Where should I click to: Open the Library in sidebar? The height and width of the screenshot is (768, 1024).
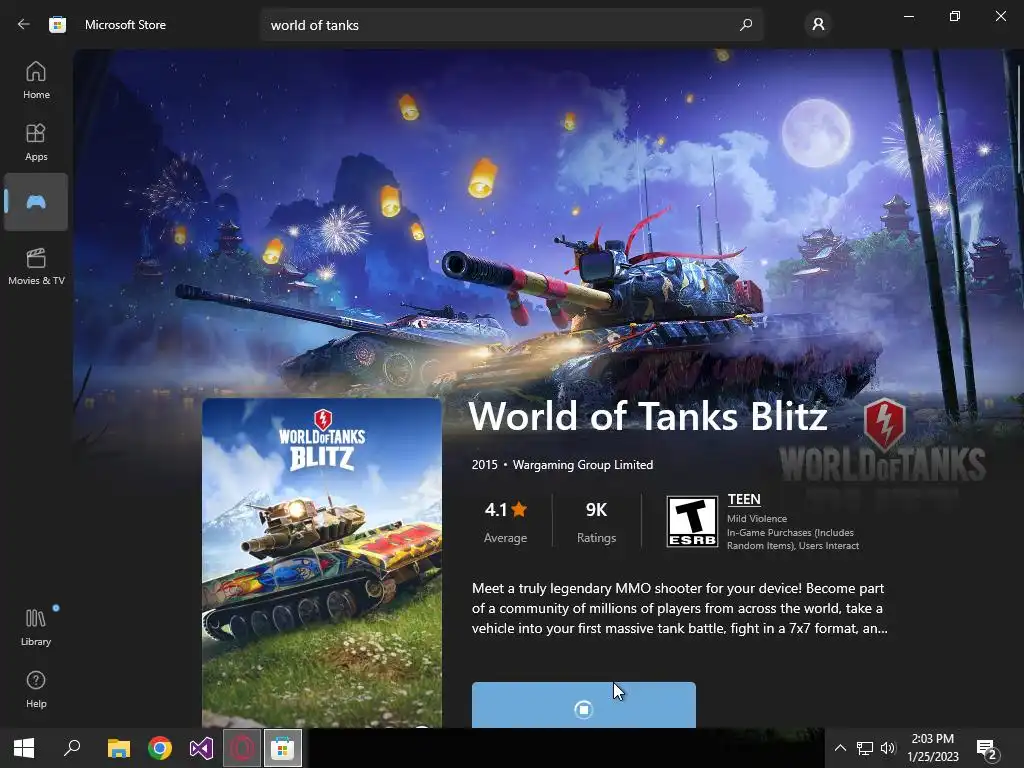36,627
